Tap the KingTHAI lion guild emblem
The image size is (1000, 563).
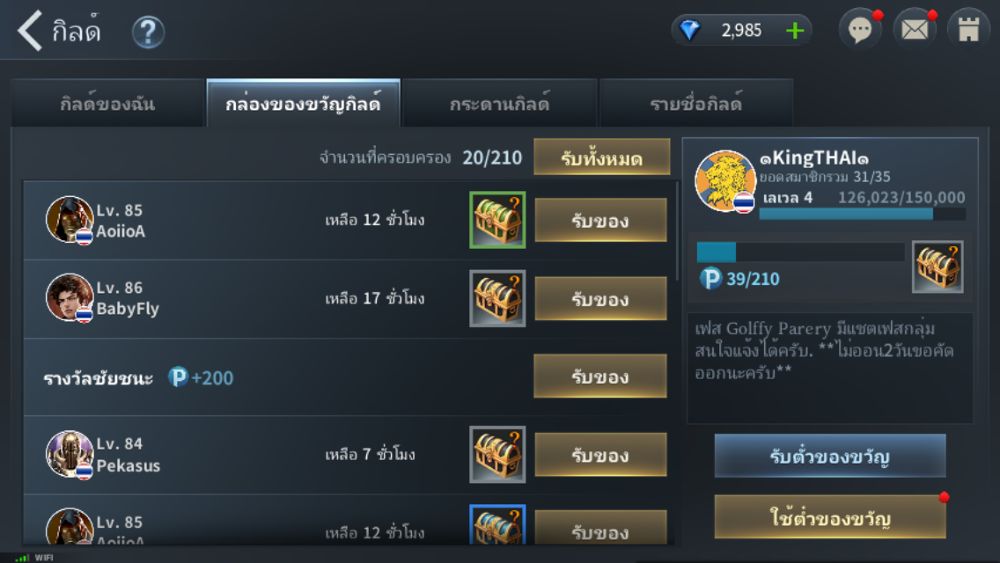724,181
